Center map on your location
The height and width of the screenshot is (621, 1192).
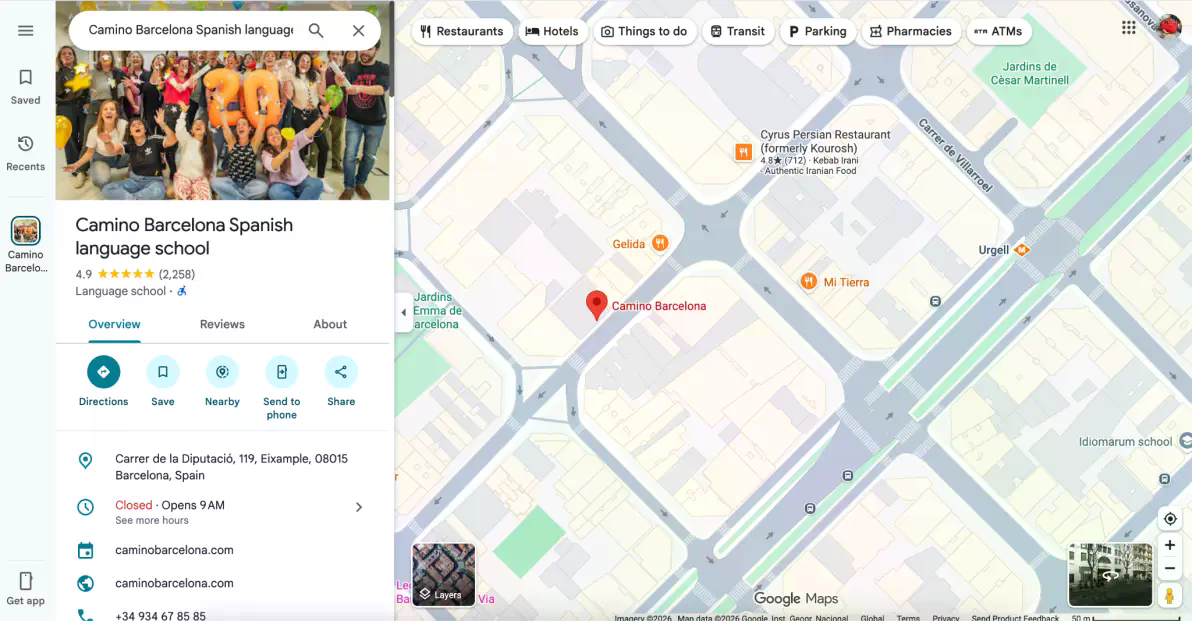(x=1170, y=518)
